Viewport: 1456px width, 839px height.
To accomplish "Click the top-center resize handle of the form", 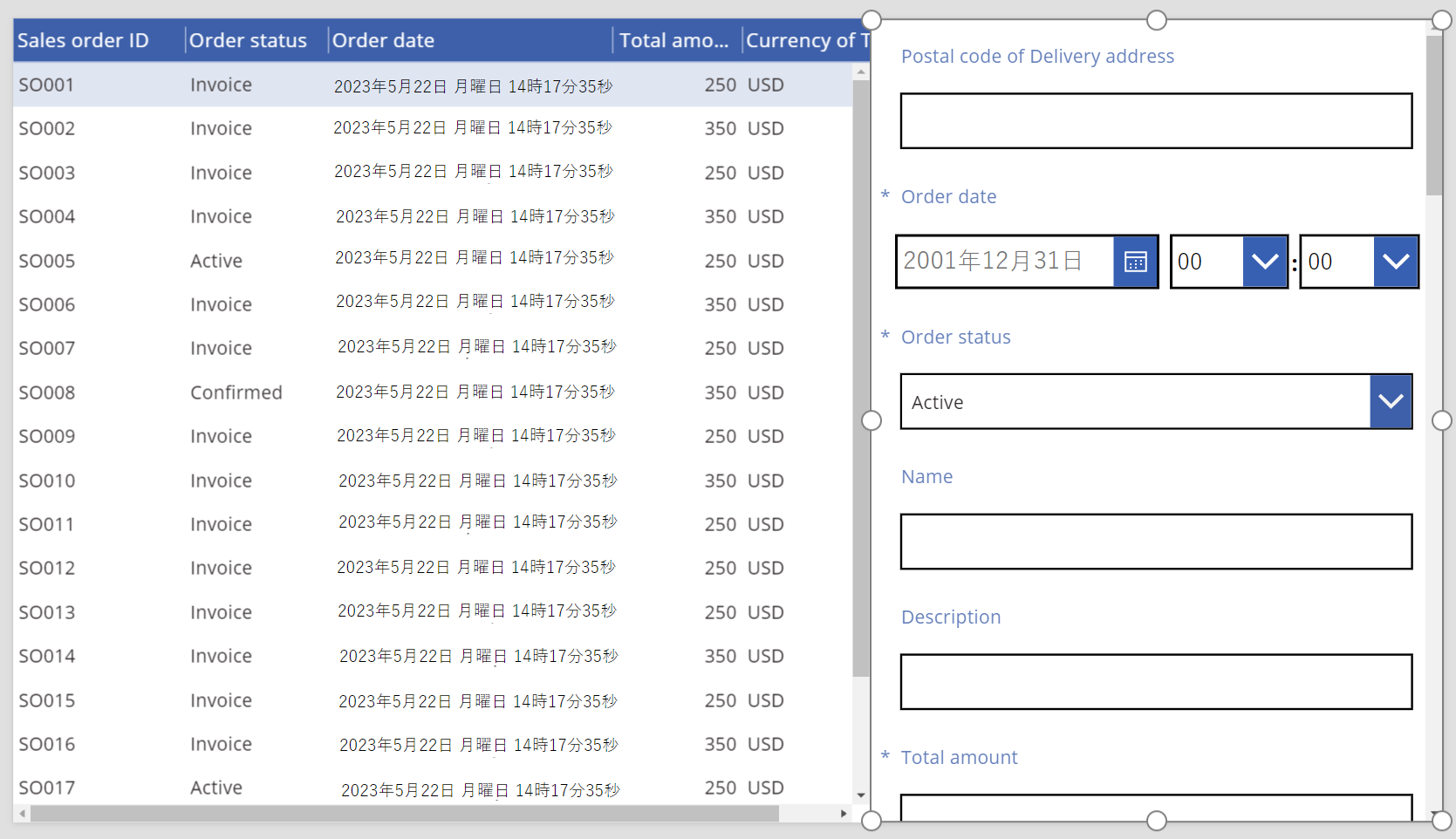I will [x=1157, y=20].
